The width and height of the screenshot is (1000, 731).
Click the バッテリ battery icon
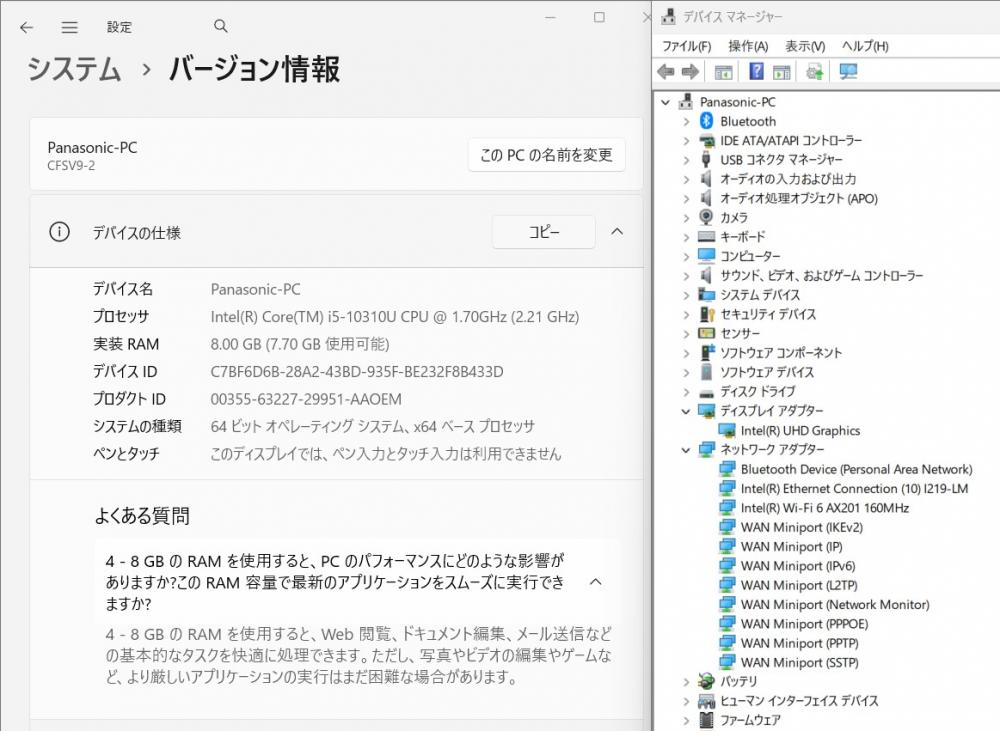706,681
